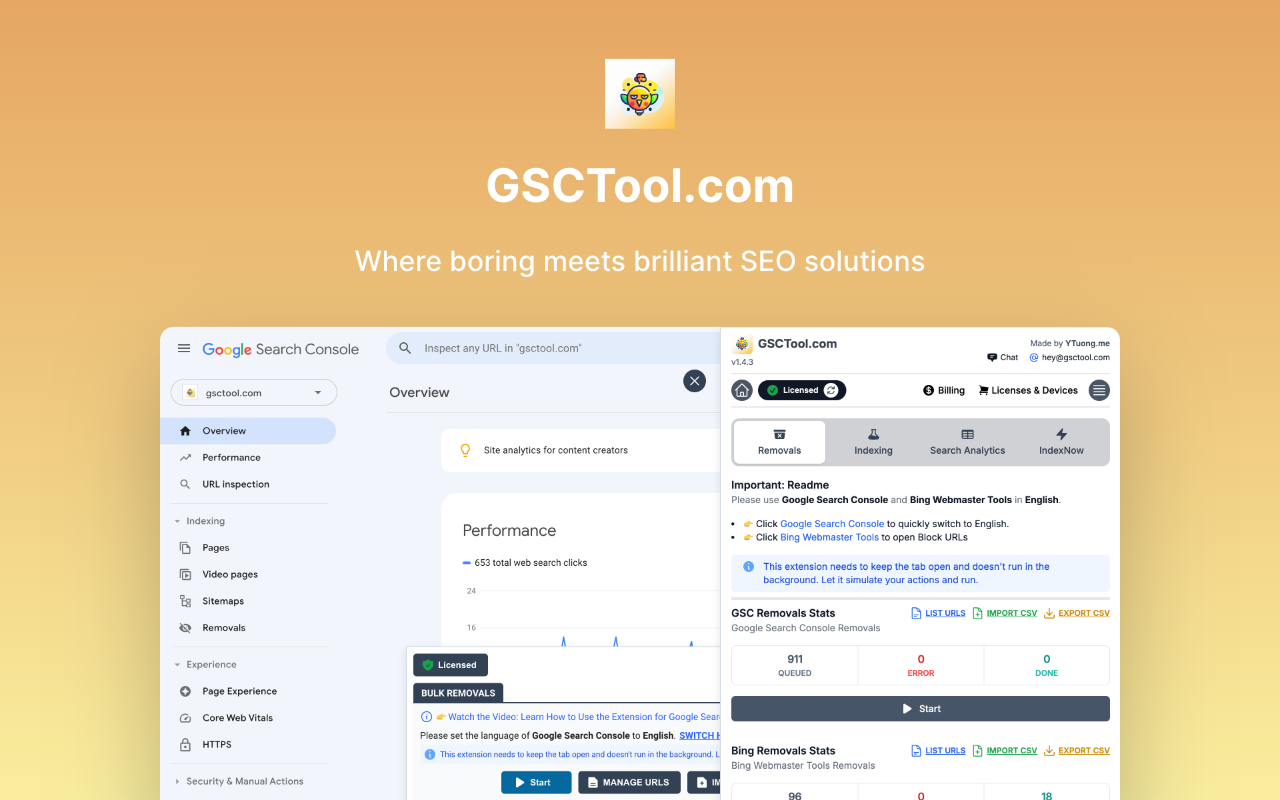Click the MANAGE URLS button

[x=629, y=782]
